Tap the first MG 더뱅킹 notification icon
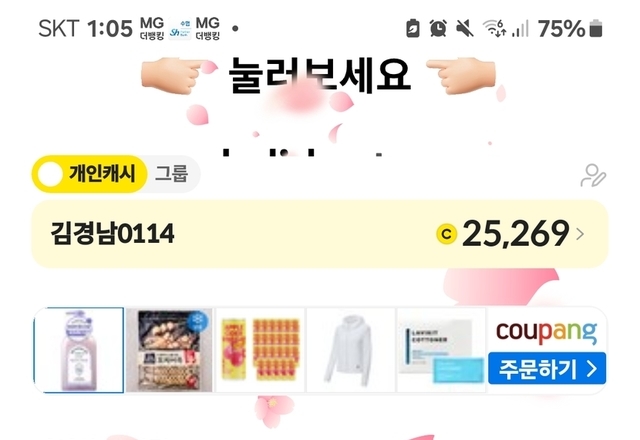 [152, 28]
